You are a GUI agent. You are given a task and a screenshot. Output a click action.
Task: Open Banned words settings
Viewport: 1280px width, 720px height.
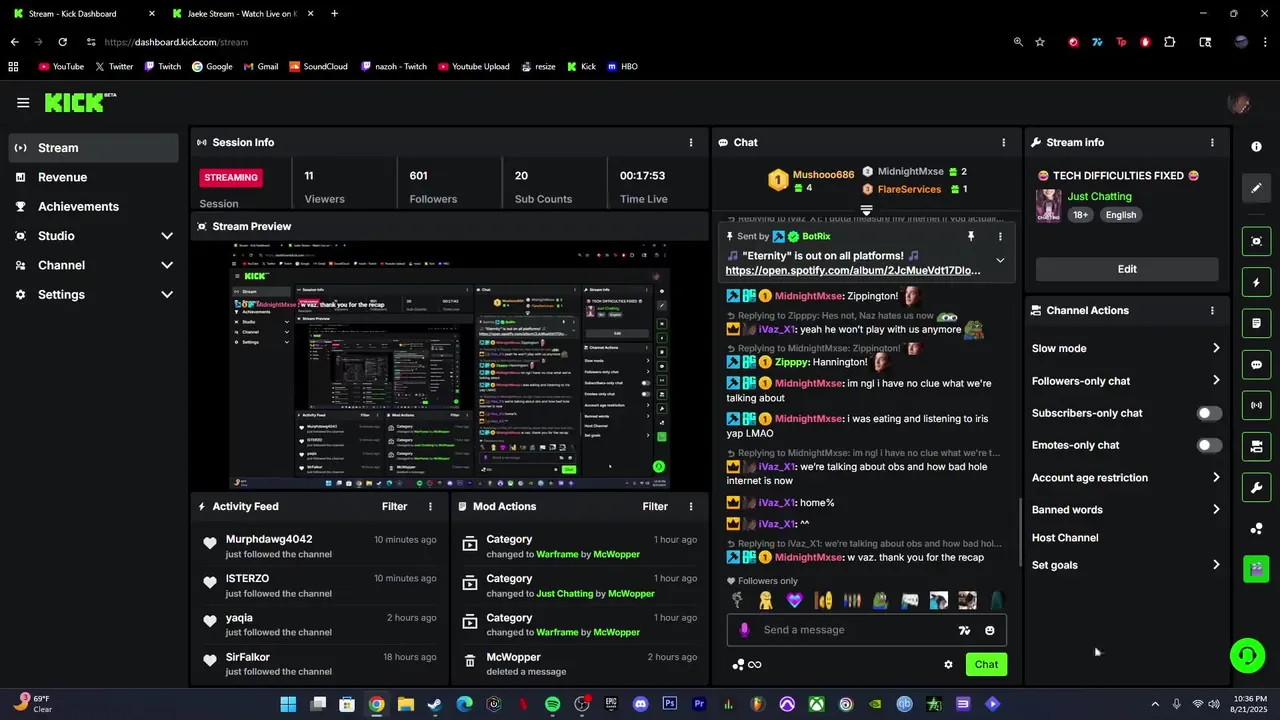1127,510
